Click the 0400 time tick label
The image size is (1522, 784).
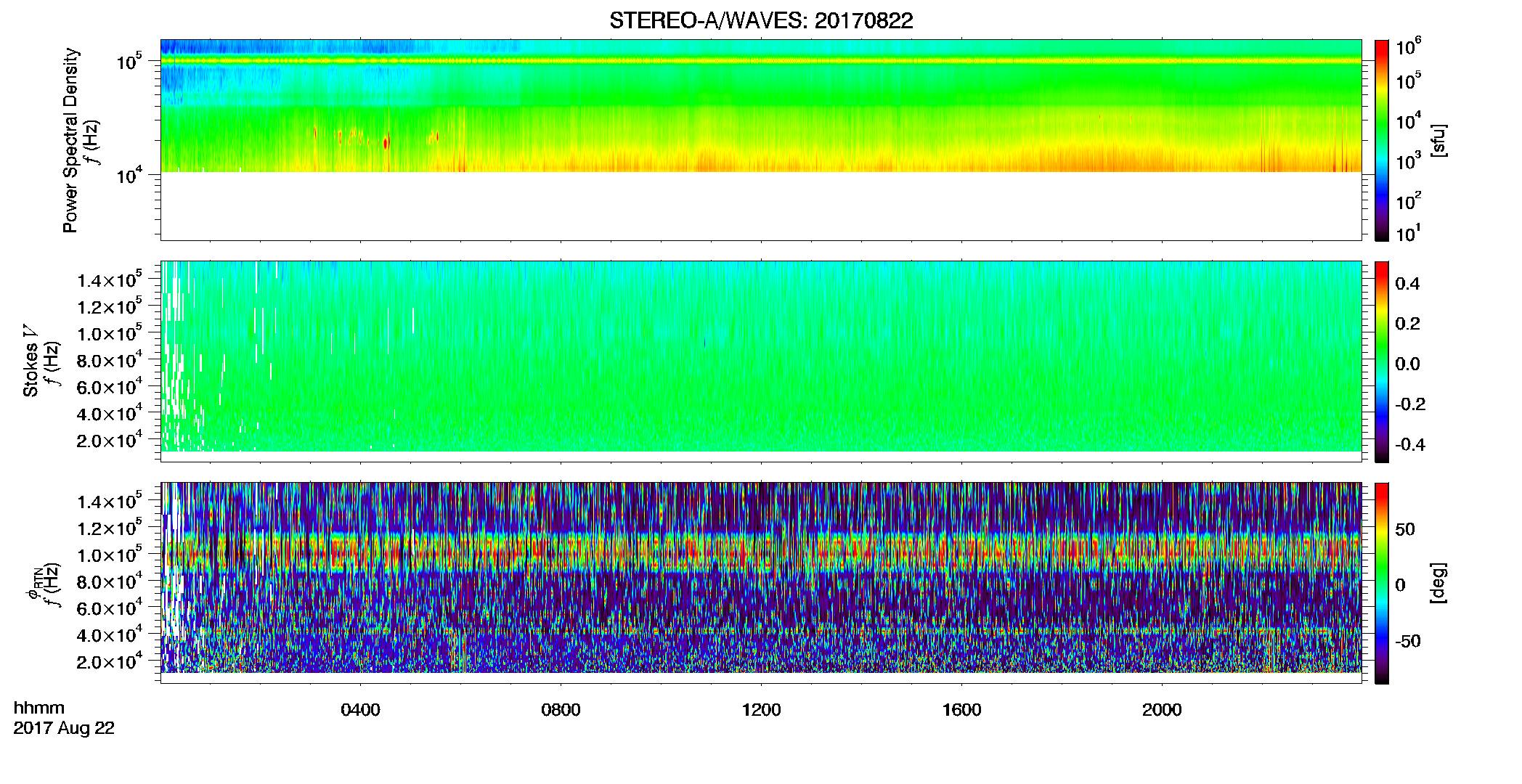(x=360, y=710)
